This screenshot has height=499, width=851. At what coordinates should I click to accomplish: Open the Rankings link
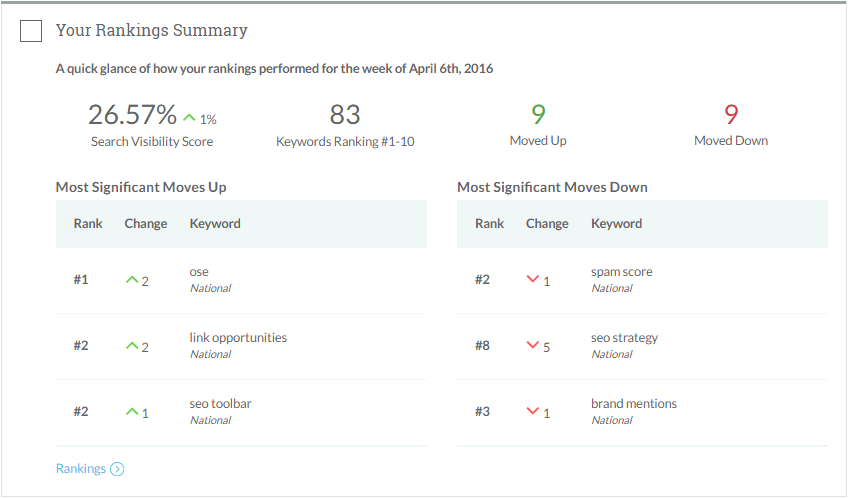pyautogui.click(x=81, y=469)
